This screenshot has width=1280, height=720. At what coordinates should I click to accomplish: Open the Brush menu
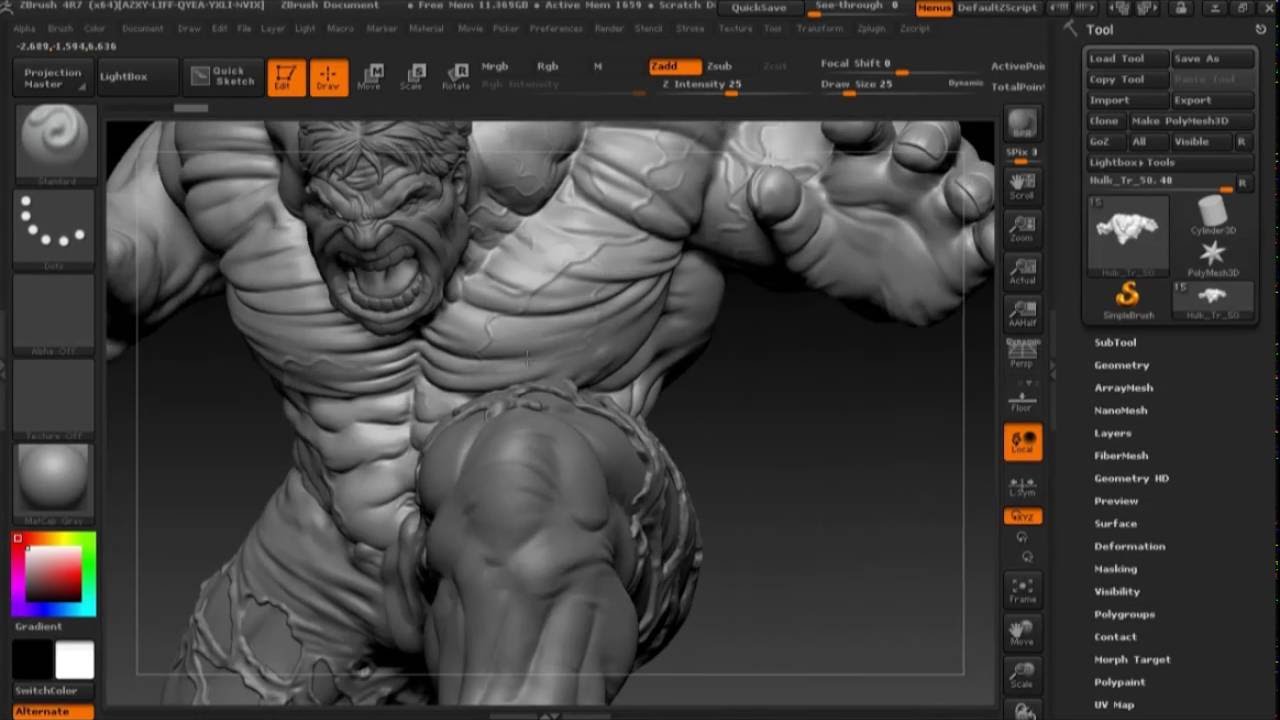click(60, 29)
